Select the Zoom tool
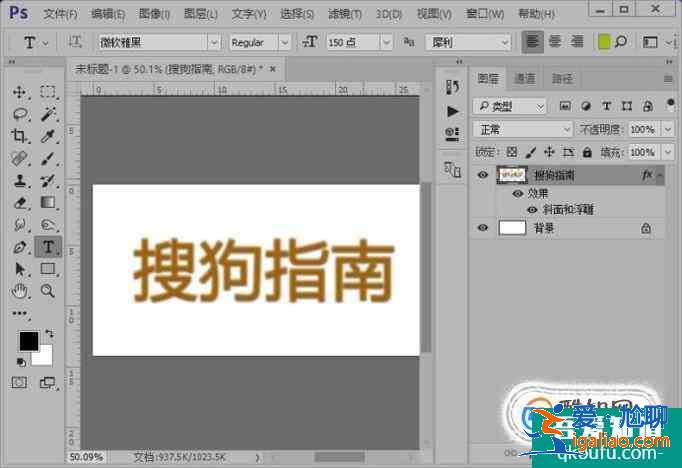 [48, 291]
